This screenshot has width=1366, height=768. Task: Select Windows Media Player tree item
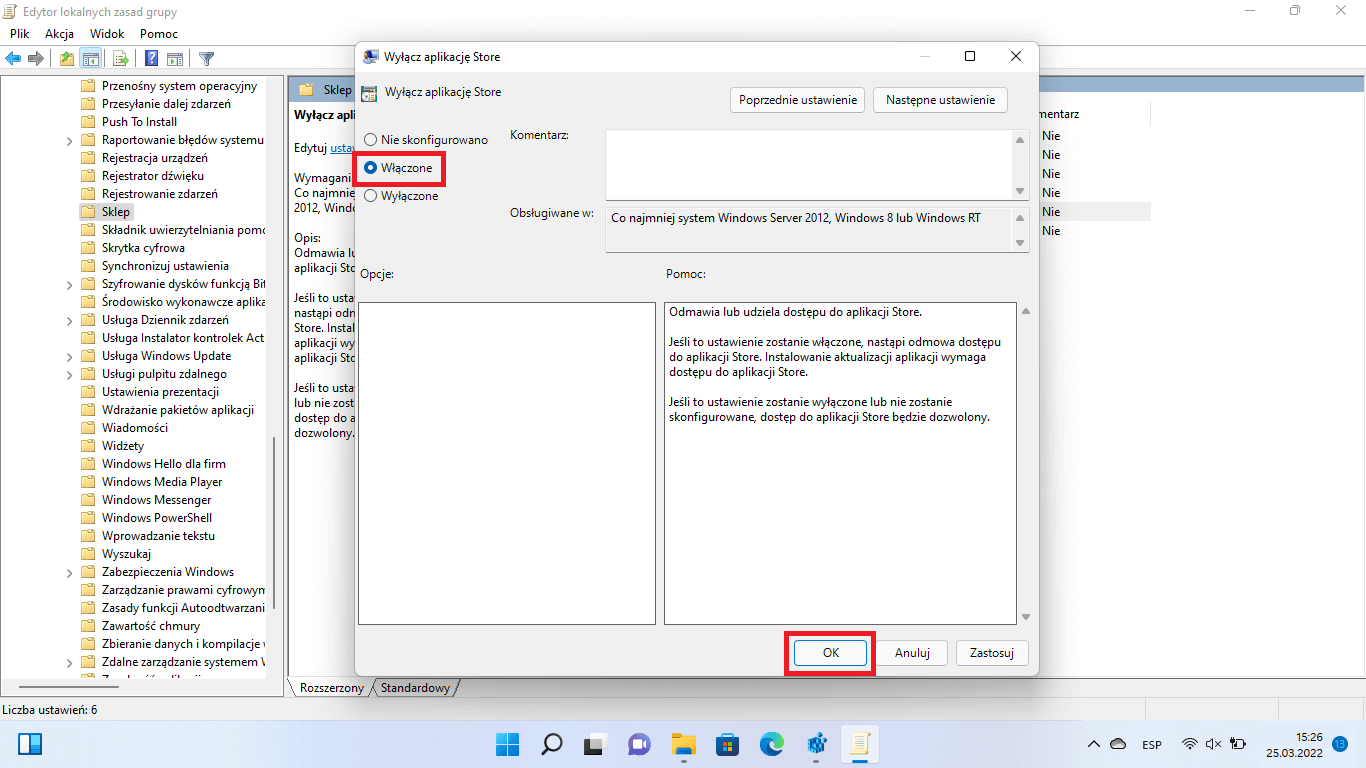coord(162,482)
